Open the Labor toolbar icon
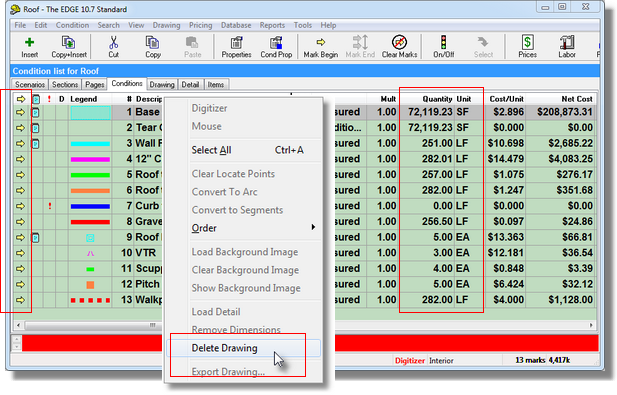Viewport: 617px width, 395px height. coord(567,47)
